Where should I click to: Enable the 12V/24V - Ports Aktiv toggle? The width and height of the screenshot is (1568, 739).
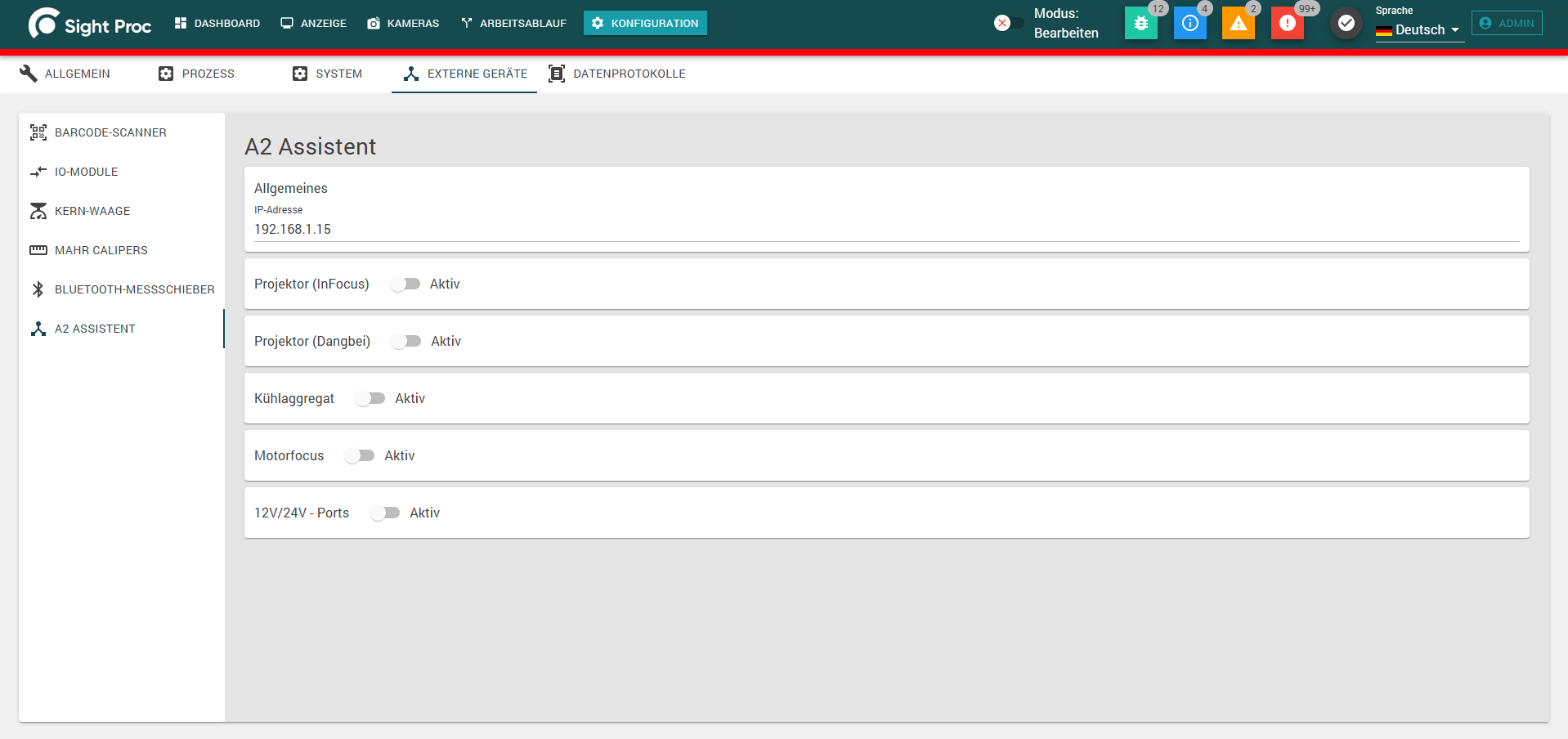385,513
